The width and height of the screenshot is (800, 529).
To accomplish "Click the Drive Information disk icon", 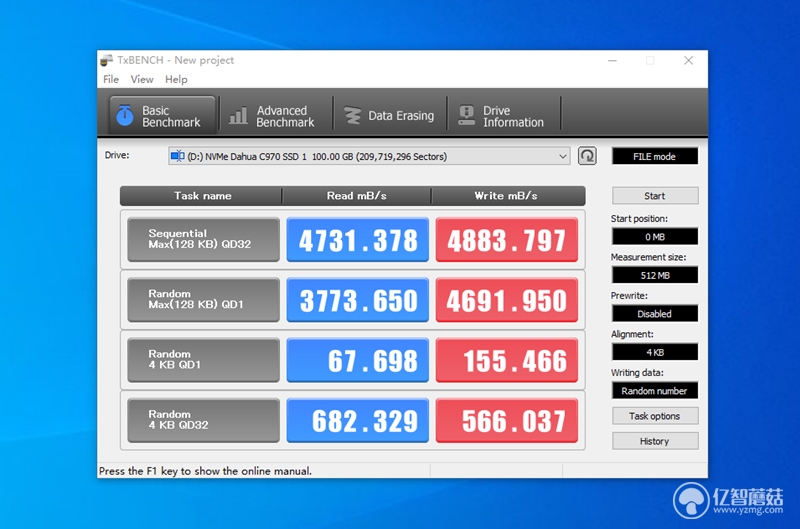I will [x=466, y=115].
